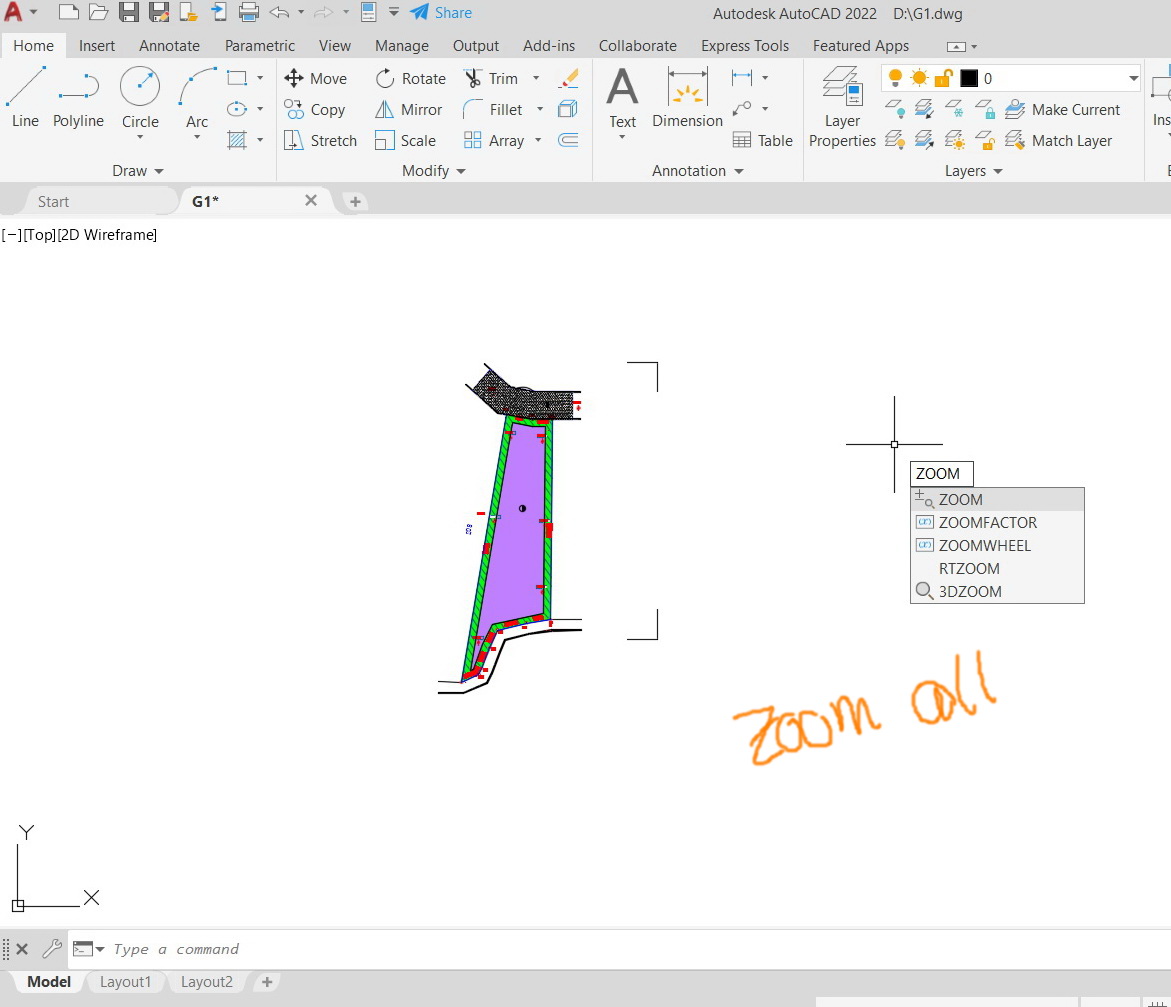This screenshot has width=1171, height=1007.
Task: Click the Make Current button
Action: click(1063, 109)
